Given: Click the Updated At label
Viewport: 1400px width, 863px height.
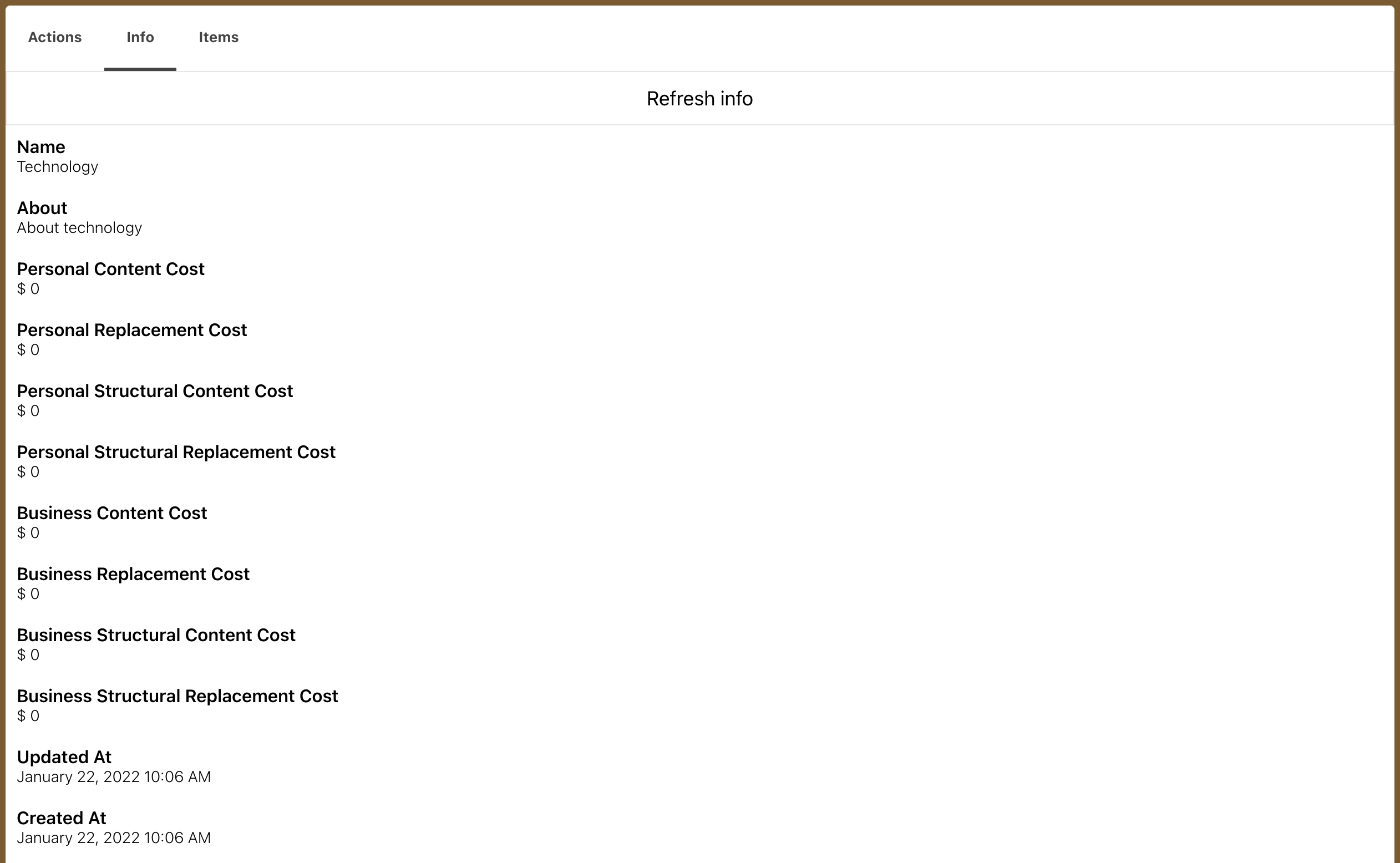Looking at the screenshot, I should pyautogui.click(x=64, y=758).
